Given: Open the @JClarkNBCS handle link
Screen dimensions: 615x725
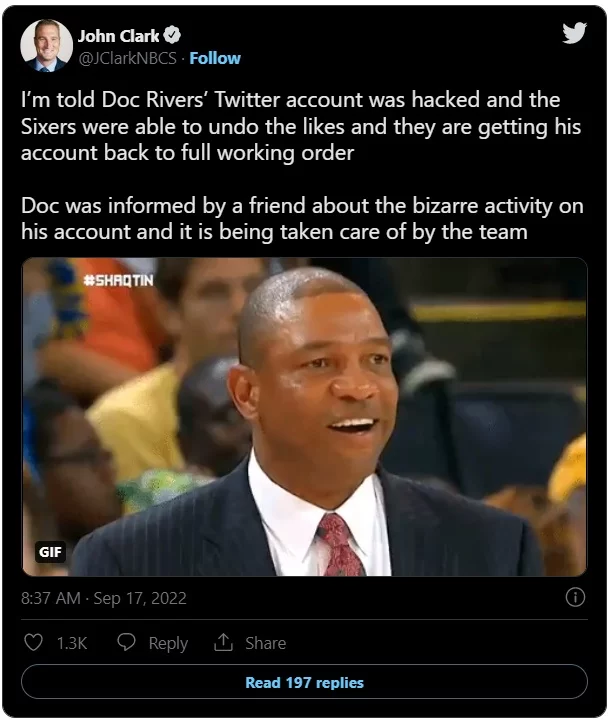Looking at the screenshot, I should tap(127, 58).
